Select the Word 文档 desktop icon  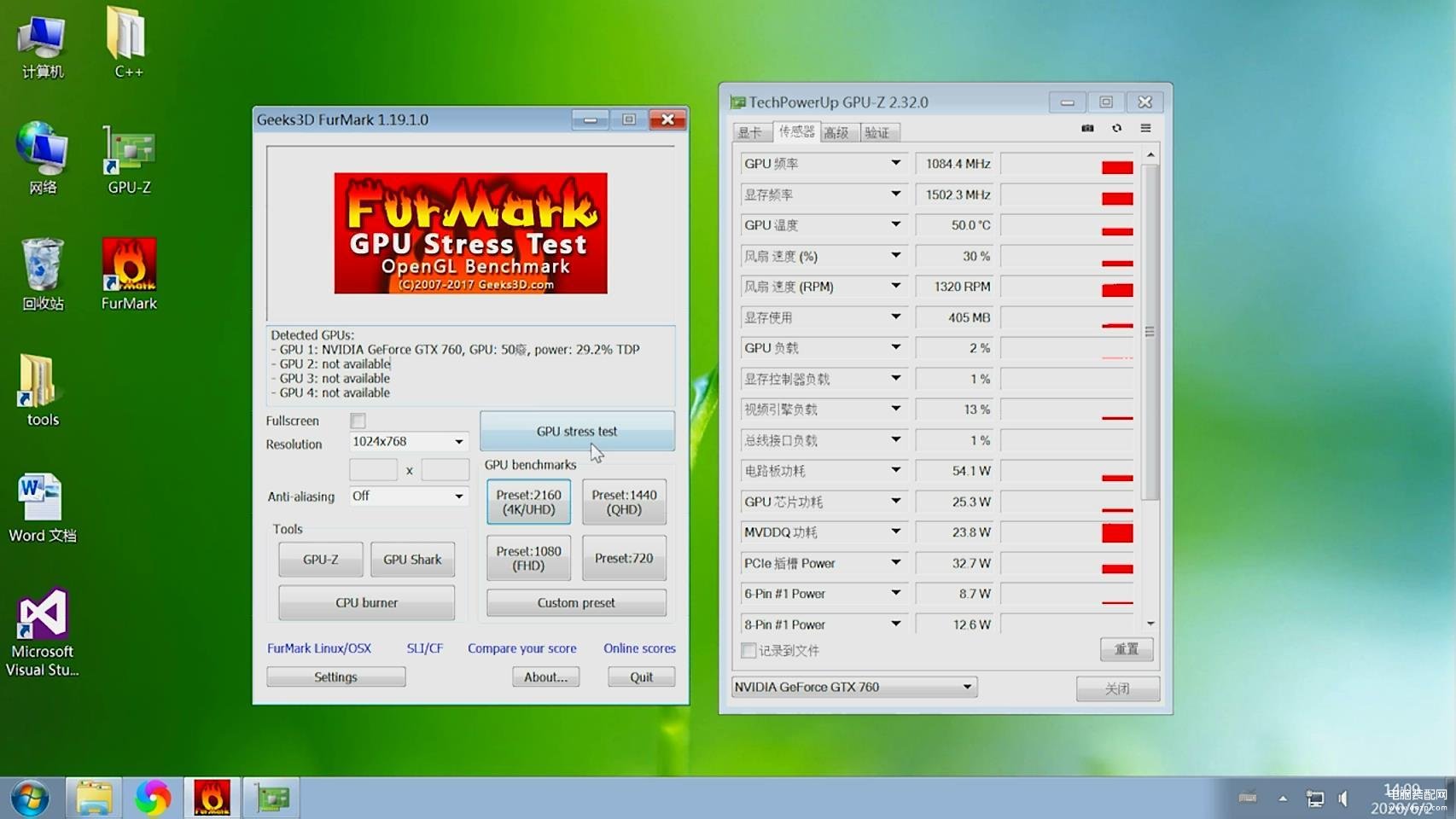tap(42, 508)
